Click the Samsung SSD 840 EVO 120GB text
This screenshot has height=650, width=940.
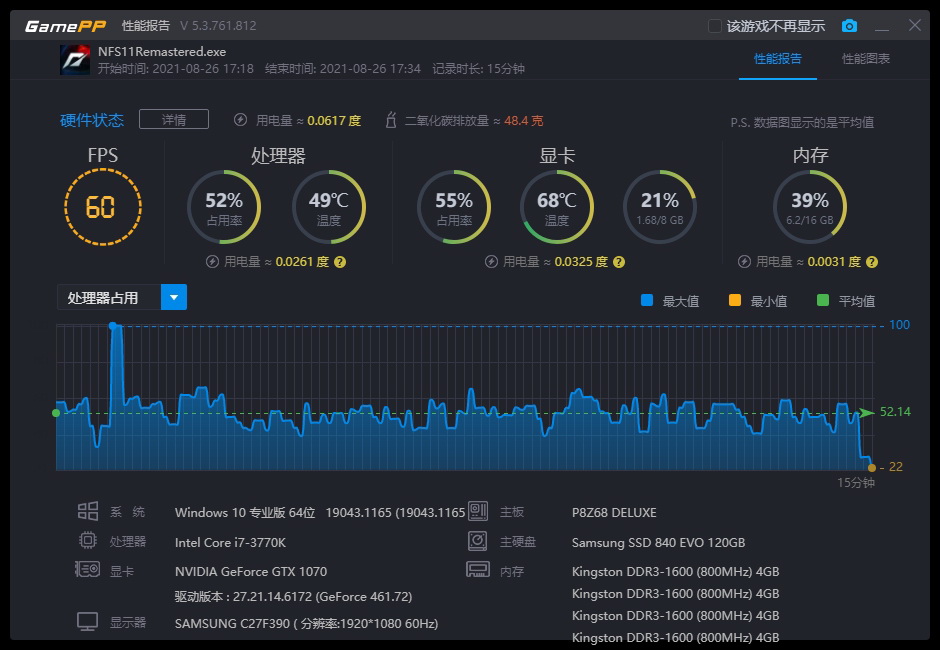coord(658,543)
